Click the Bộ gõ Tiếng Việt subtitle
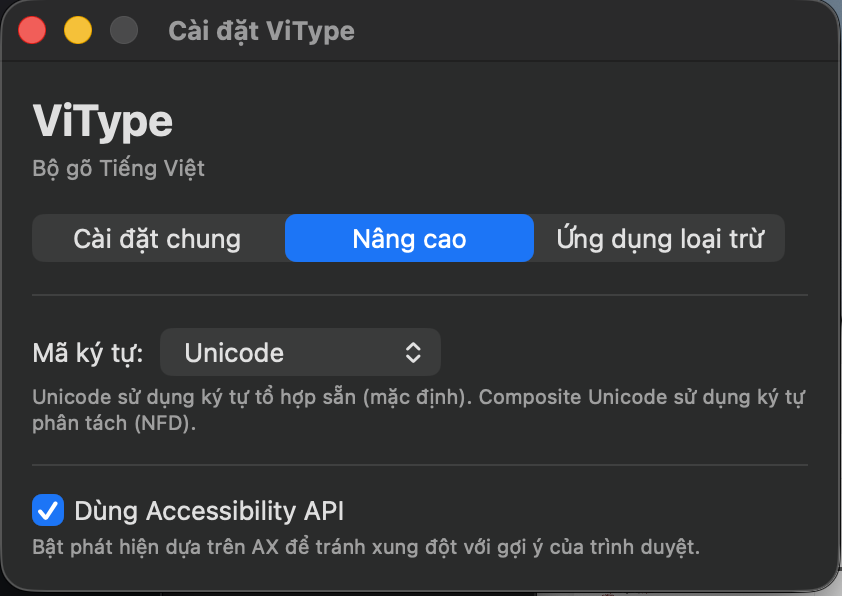Screen dimensions: 842x596 [x=118, y=169]
